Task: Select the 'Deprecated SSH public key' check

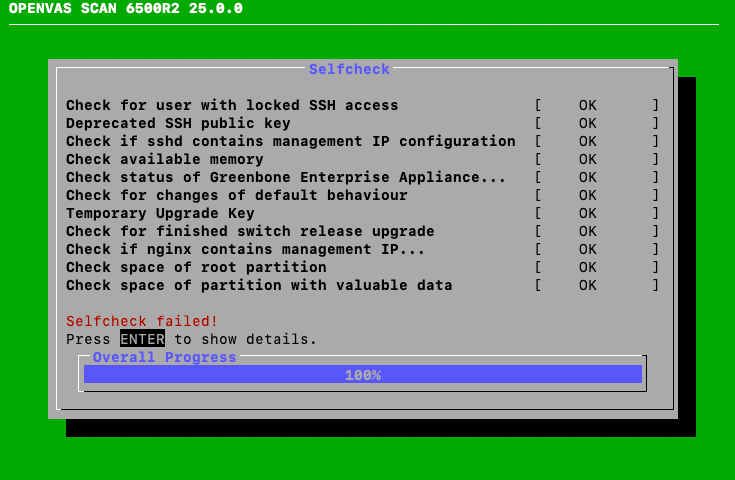Action: coord(178,123)
